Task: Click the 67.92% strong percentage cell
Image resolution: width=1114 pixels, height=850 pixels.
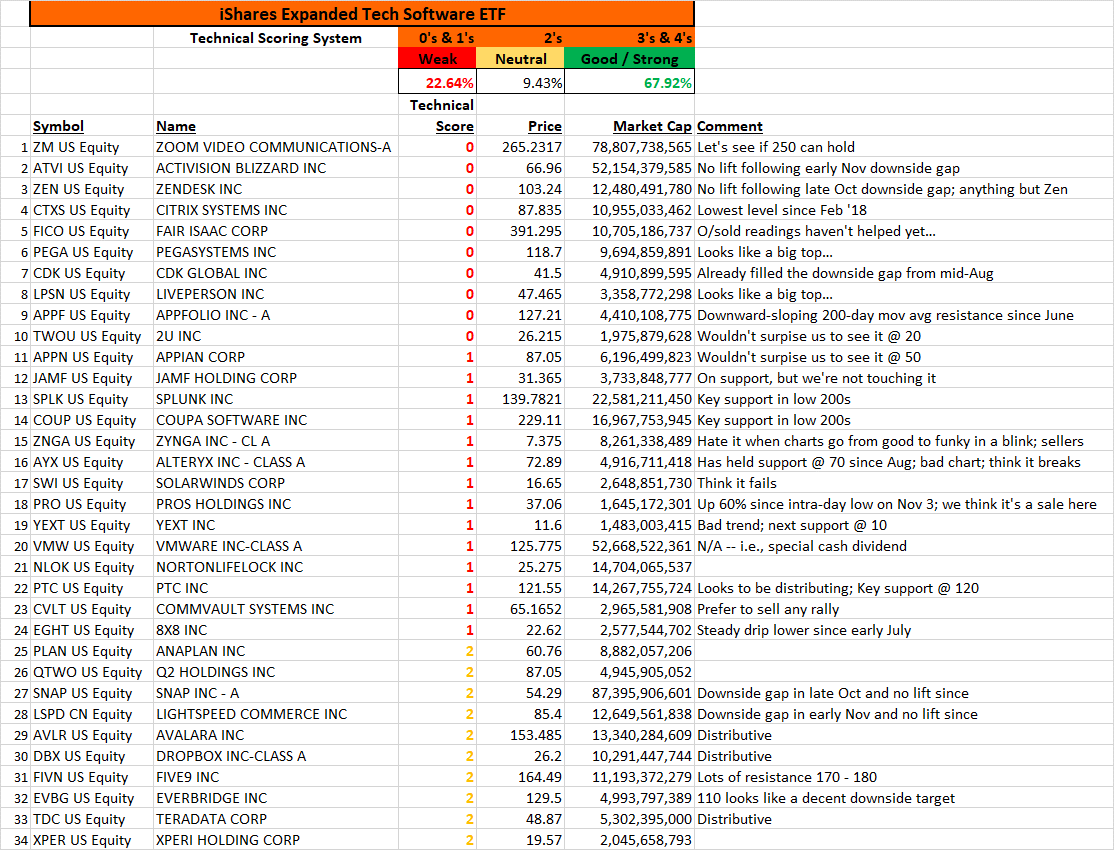Action: (629, 82)
